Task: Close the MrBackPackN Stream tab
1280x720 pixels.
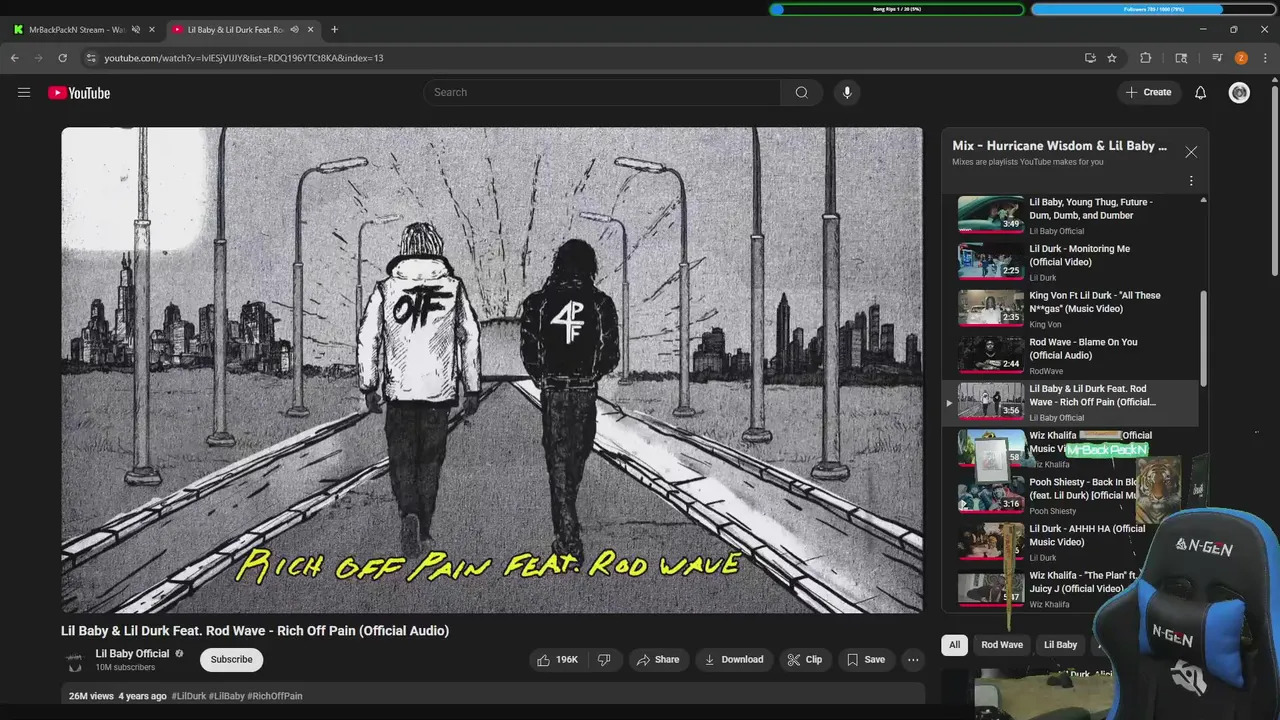Action: 152,29
